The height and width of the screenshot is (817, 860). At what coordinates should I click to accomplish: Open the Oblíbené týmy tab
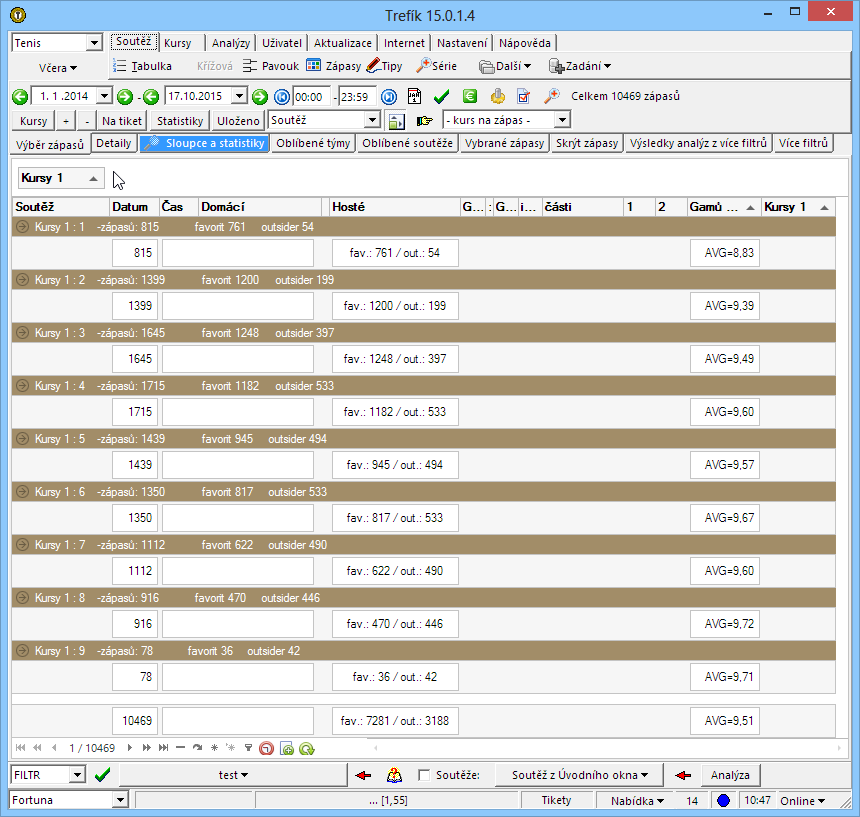tap(313, 143)
